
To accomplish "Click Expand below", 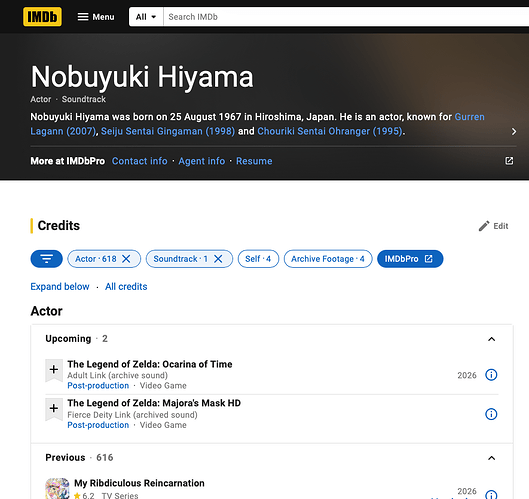I will (x=60, y=286).
